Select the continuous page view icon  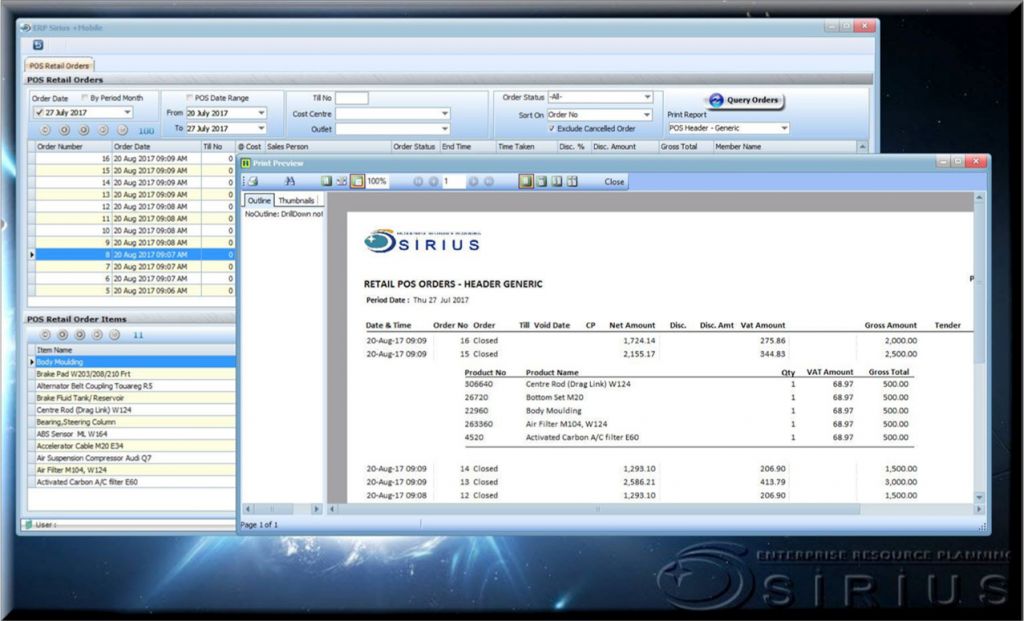[x=541, y=182]
